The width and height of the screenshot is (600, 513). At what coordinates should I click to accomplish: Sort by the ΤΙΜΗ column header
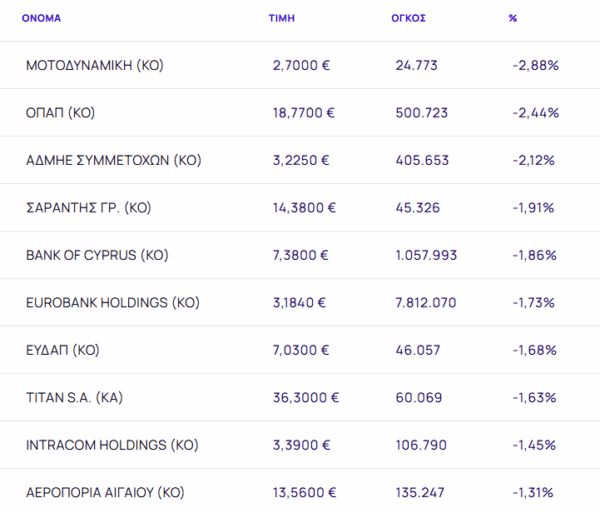point(282,18)
